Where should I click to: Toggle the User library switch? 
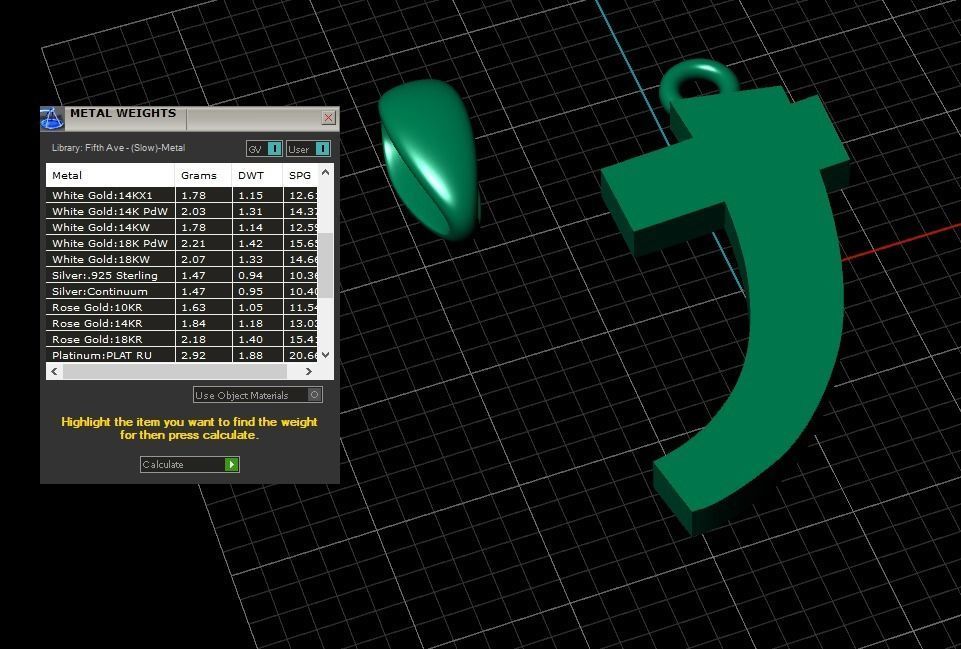pyautogui.click(x=308, y=149)
